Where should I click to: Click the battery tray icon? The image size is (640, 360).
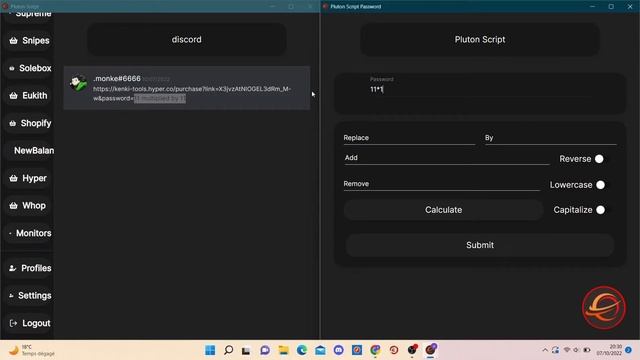click(x=587, y=350)
